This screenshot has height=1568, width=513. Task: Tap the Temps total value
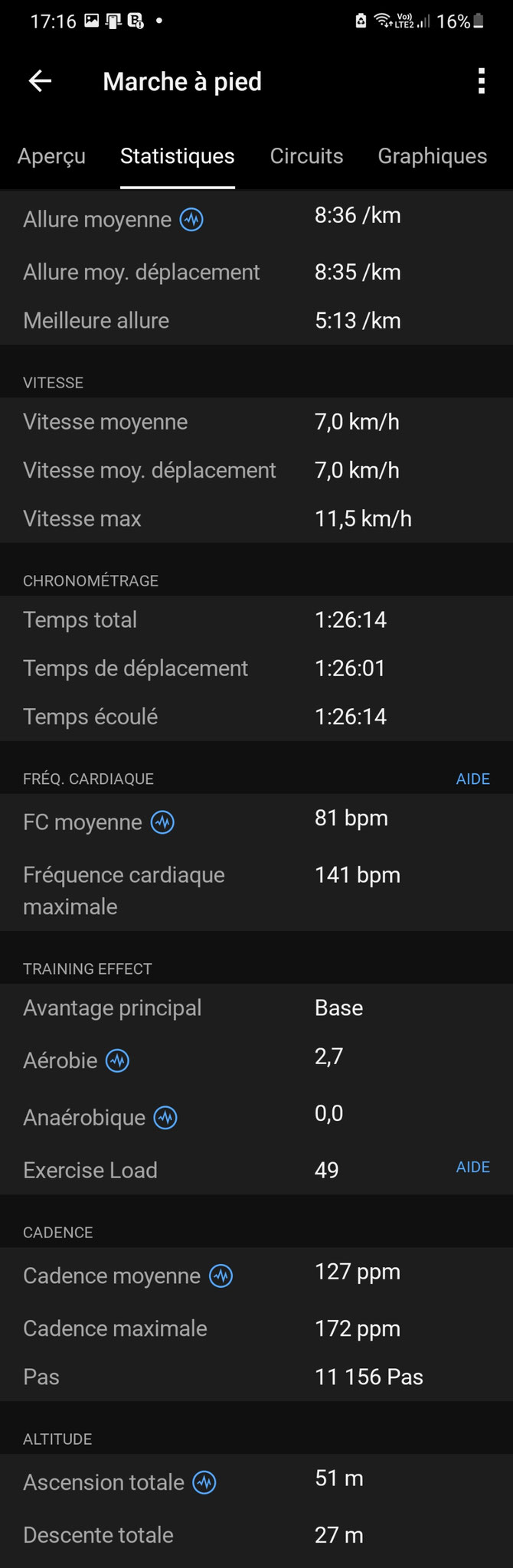click(351, 620)
